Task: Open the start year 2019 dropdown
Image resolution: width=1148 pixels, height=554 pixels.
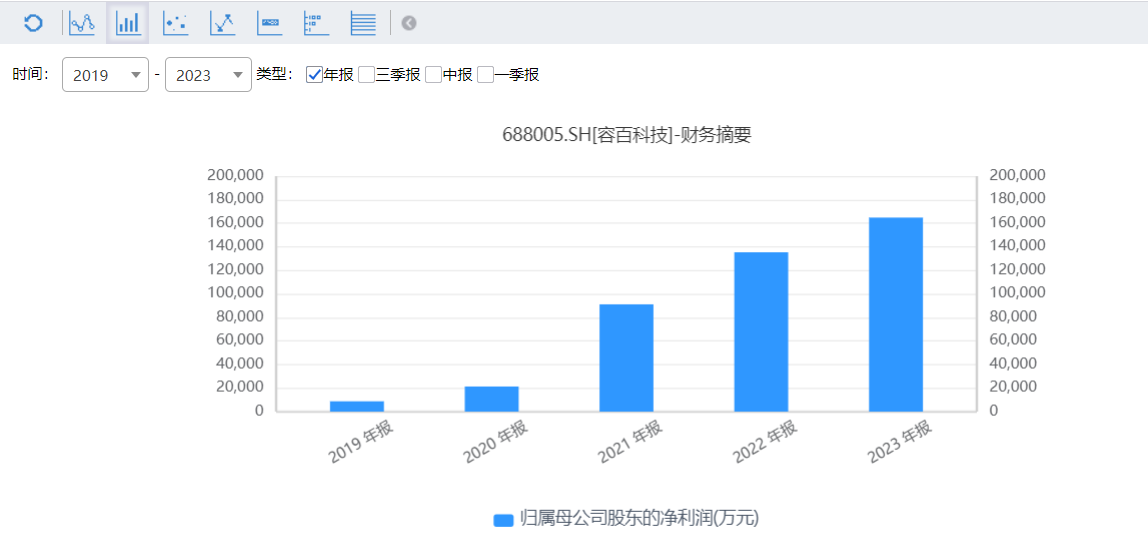Action: coord(105,75)
